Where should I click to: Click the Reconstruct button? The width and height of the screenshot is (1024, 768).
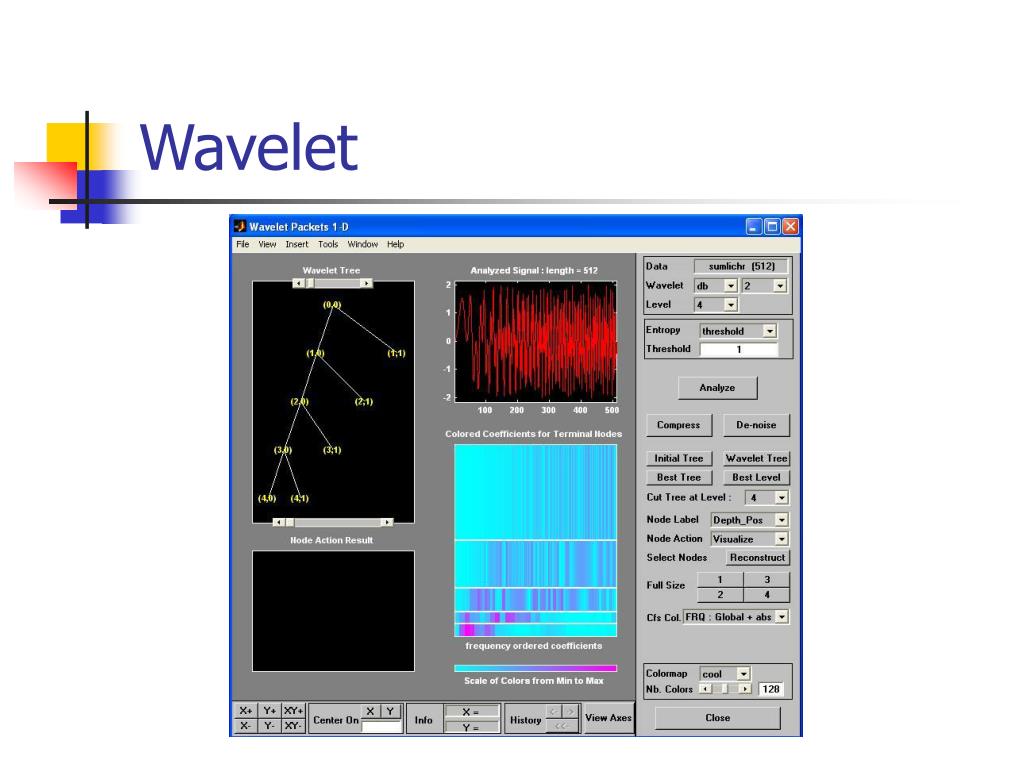pos(758,558)
